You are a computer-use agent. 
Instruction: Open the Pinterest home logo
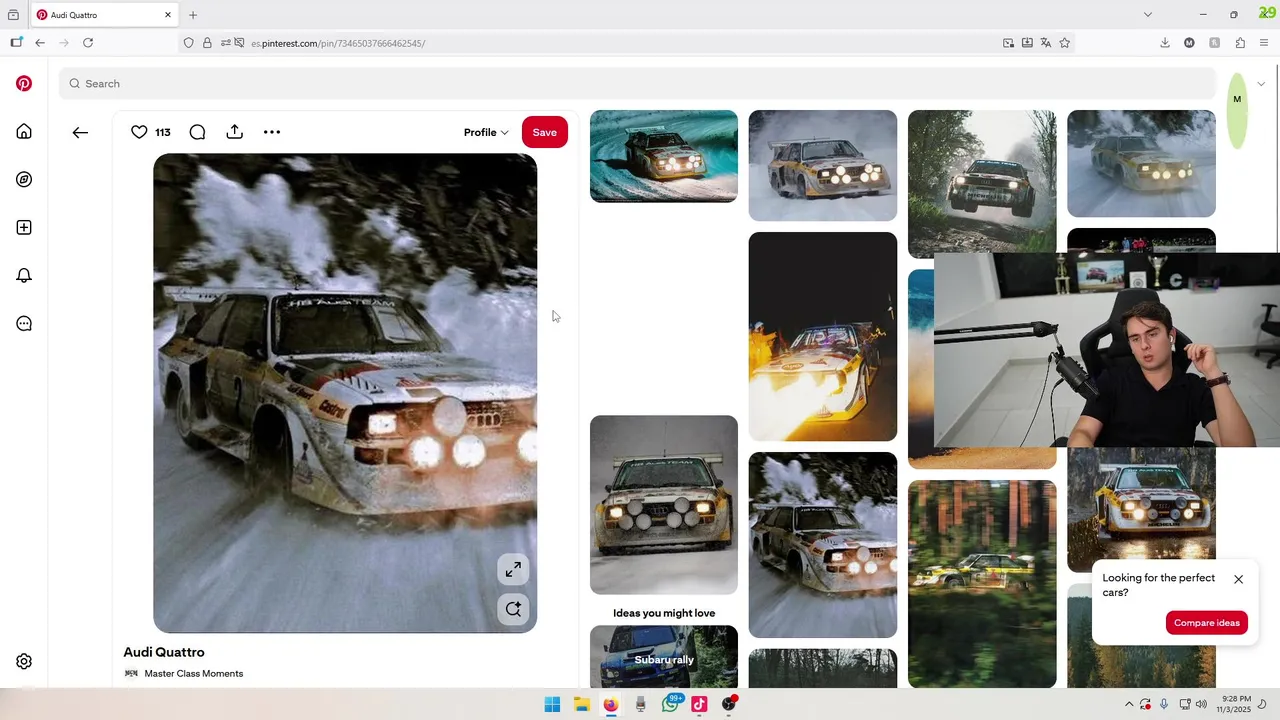[x=24, y=84]
